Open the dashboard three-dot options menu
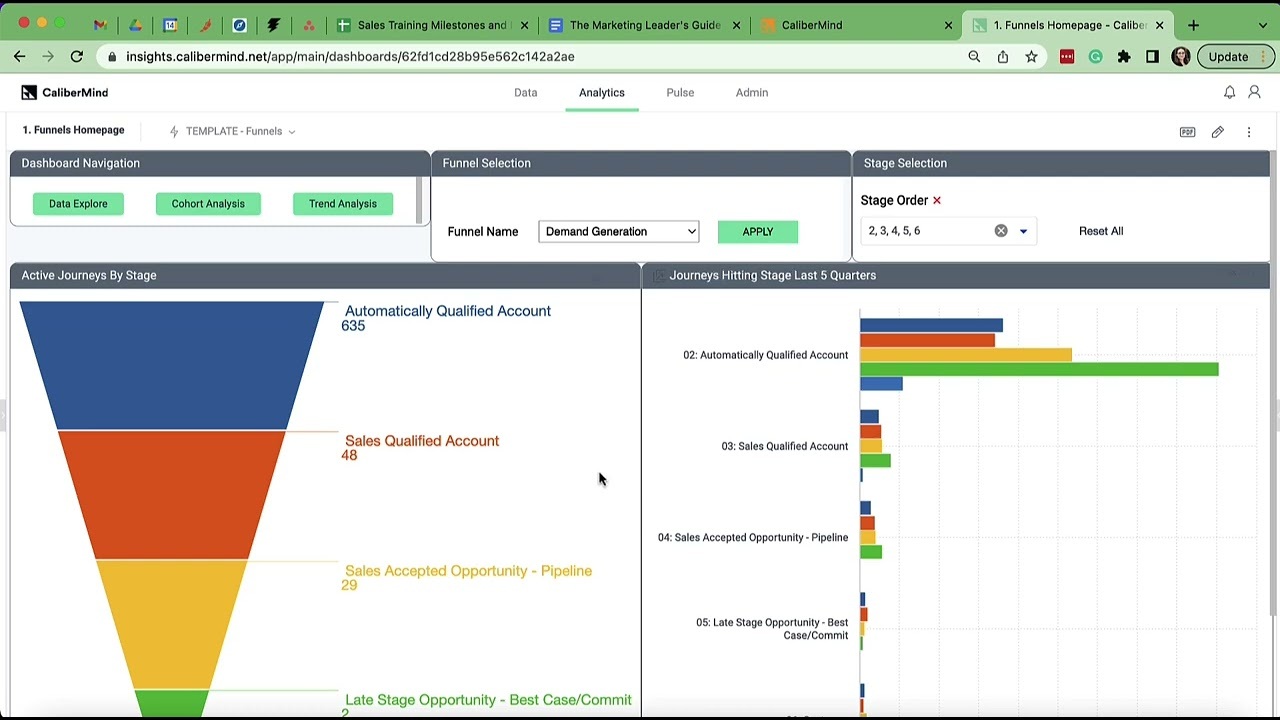 coord(1248,131)
